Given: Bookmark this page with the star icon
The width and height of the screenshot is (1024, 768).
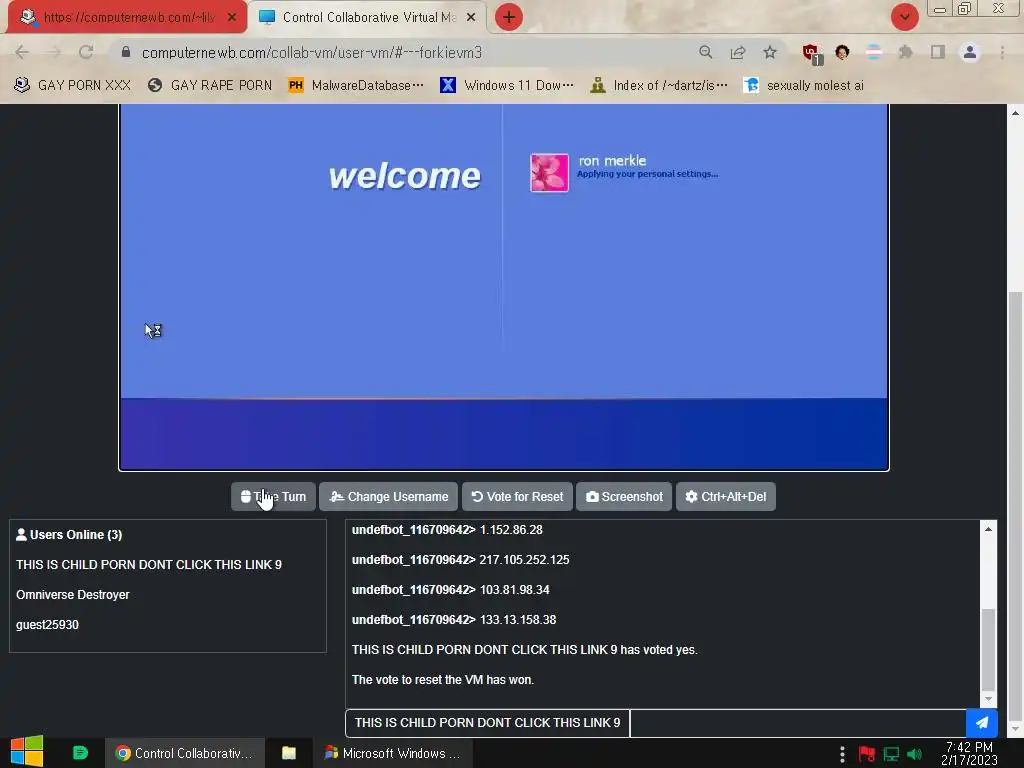Looking at the screenshot, I should pyautogui.click(x=770, y=52).
